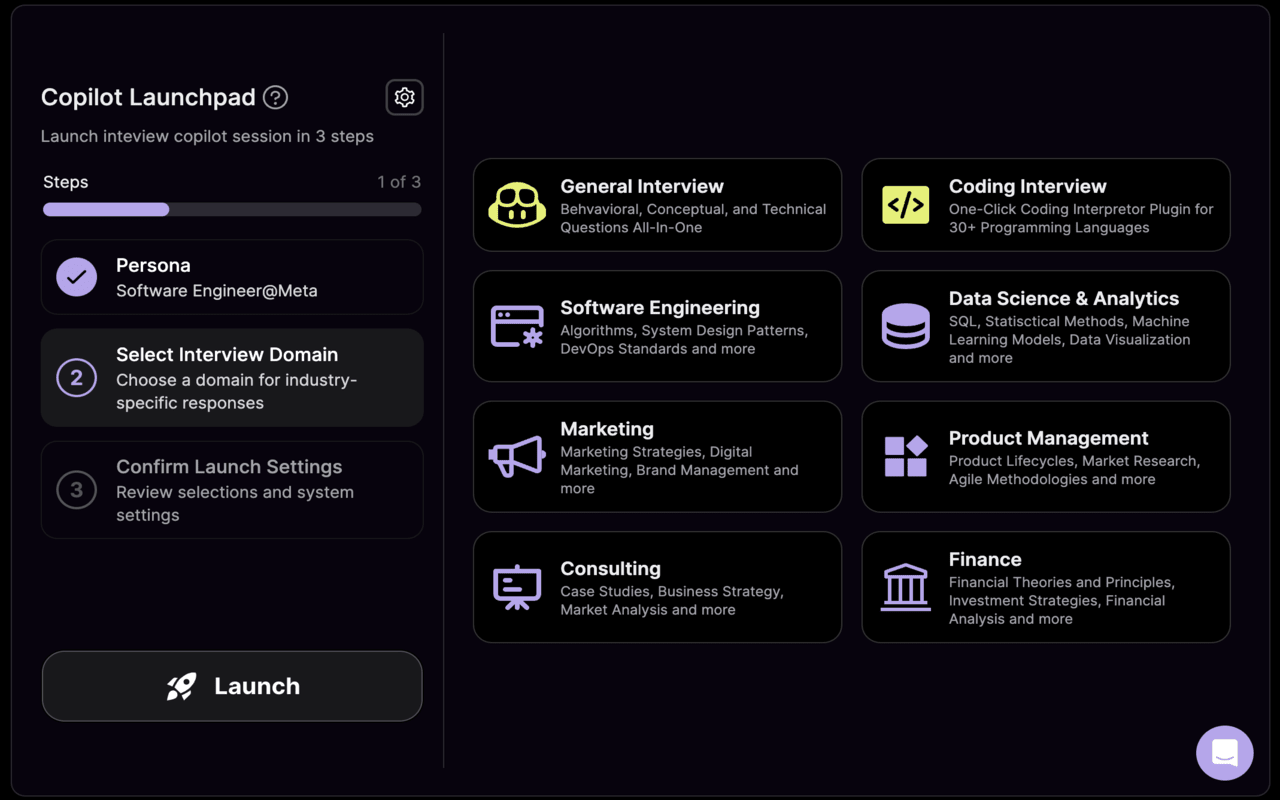Pick the Marketing domain title
The image size is (1280, 800).
(607, 429)
